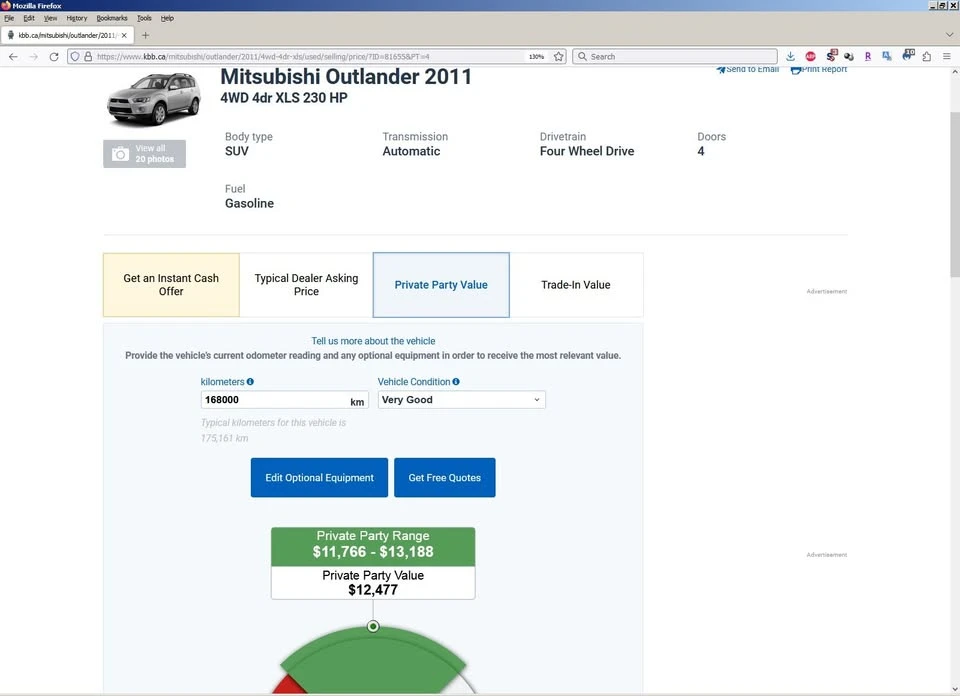Open the Bookmarks menu
Image resolution: width=960 pixels, height=696 pixels.
(x=112, y=18)
